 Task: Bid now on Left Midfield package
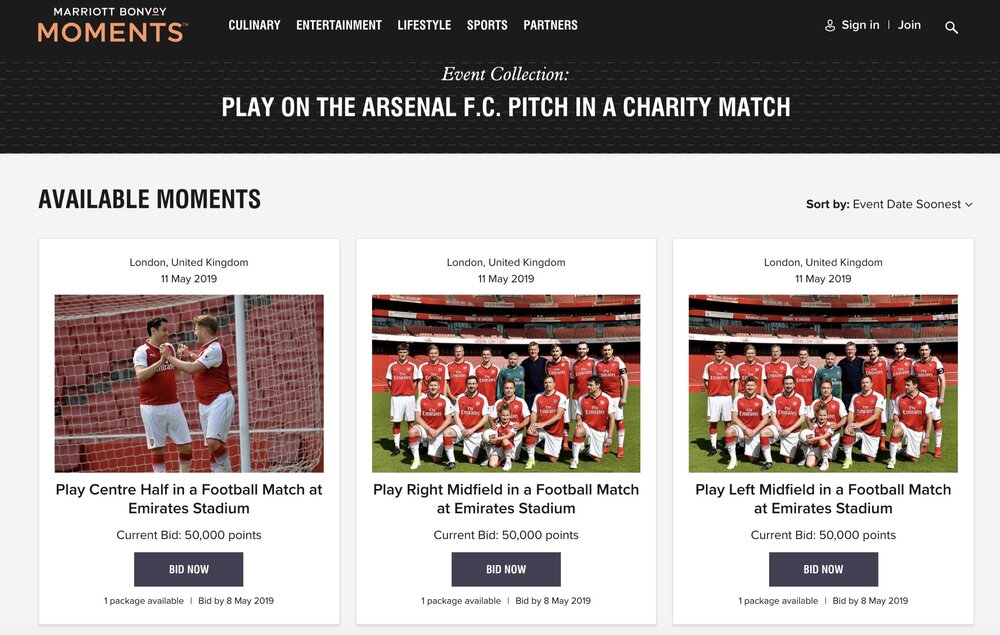pyautogui.click(x=823, y=569)
